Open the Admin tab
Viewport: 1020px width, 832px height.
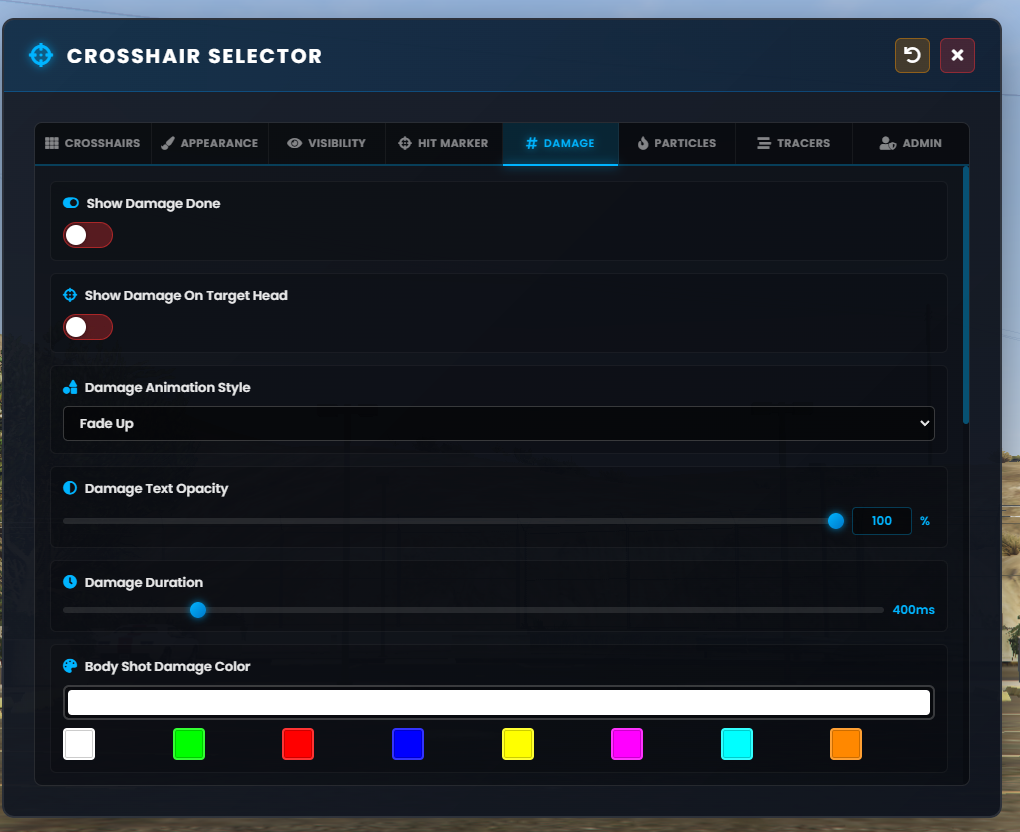click(x=911, y=143)
